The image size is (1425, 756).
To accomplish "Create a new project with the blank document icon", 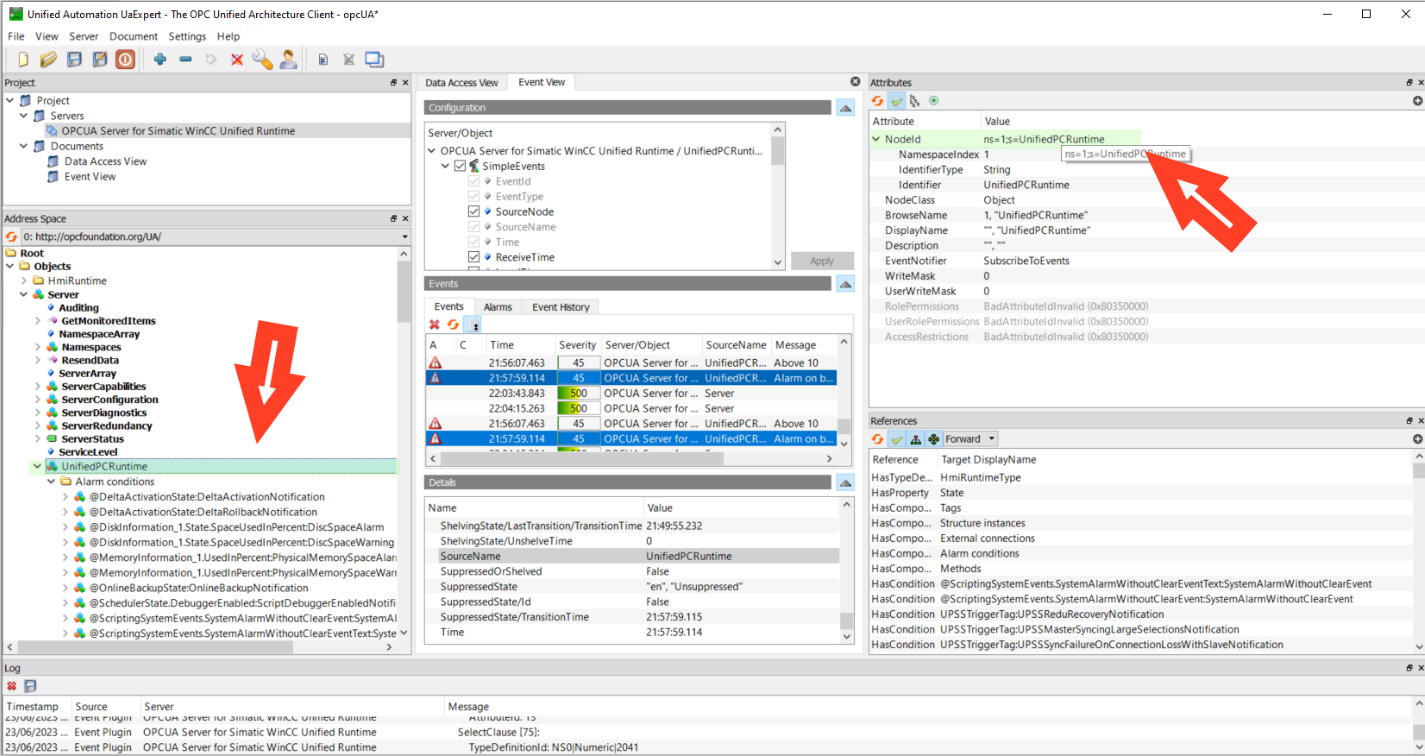I will [23, 60].
